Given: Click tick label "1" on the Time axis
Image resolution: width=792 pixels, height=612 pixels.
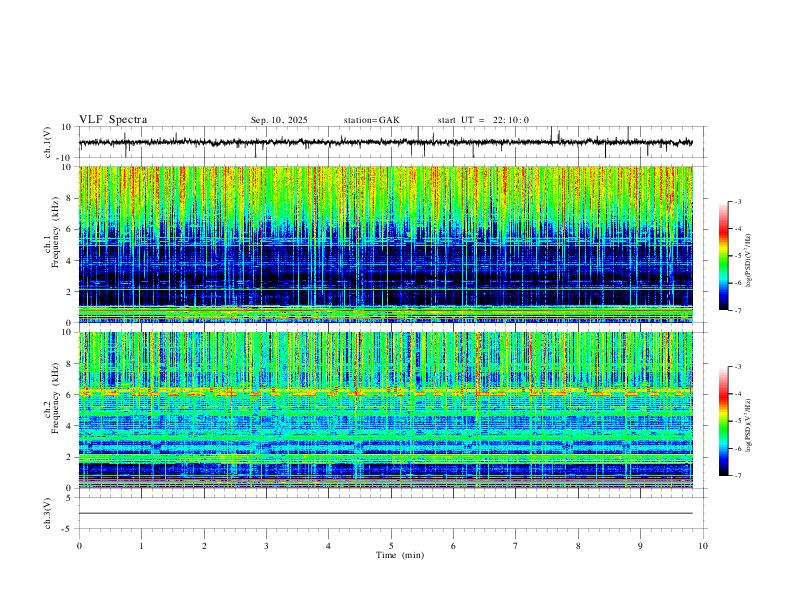Looking at the screenshot, I should click(141, 546).
